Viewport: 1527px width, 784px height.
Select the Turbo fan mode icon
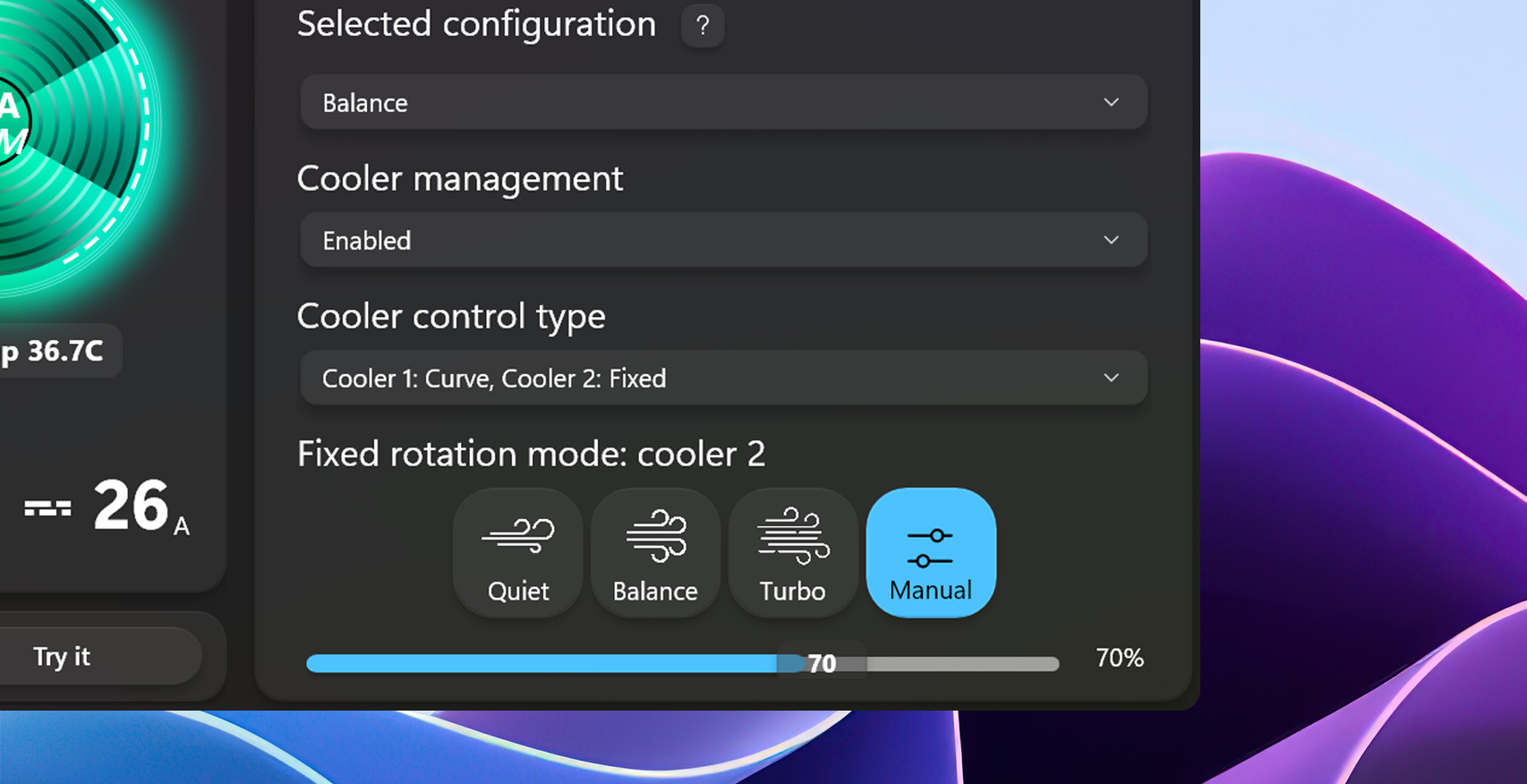tap(793, 536)
